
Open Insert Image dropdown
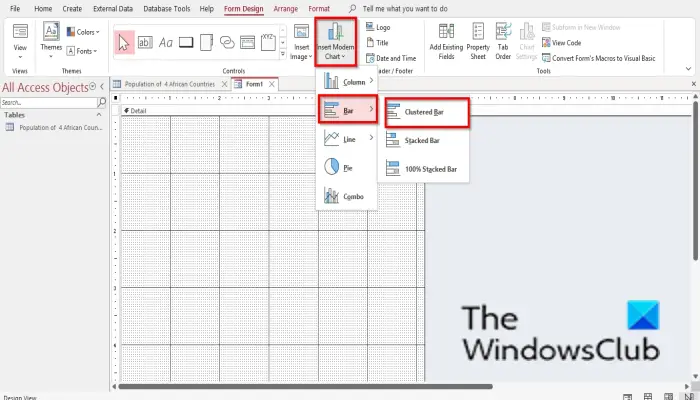301,42
